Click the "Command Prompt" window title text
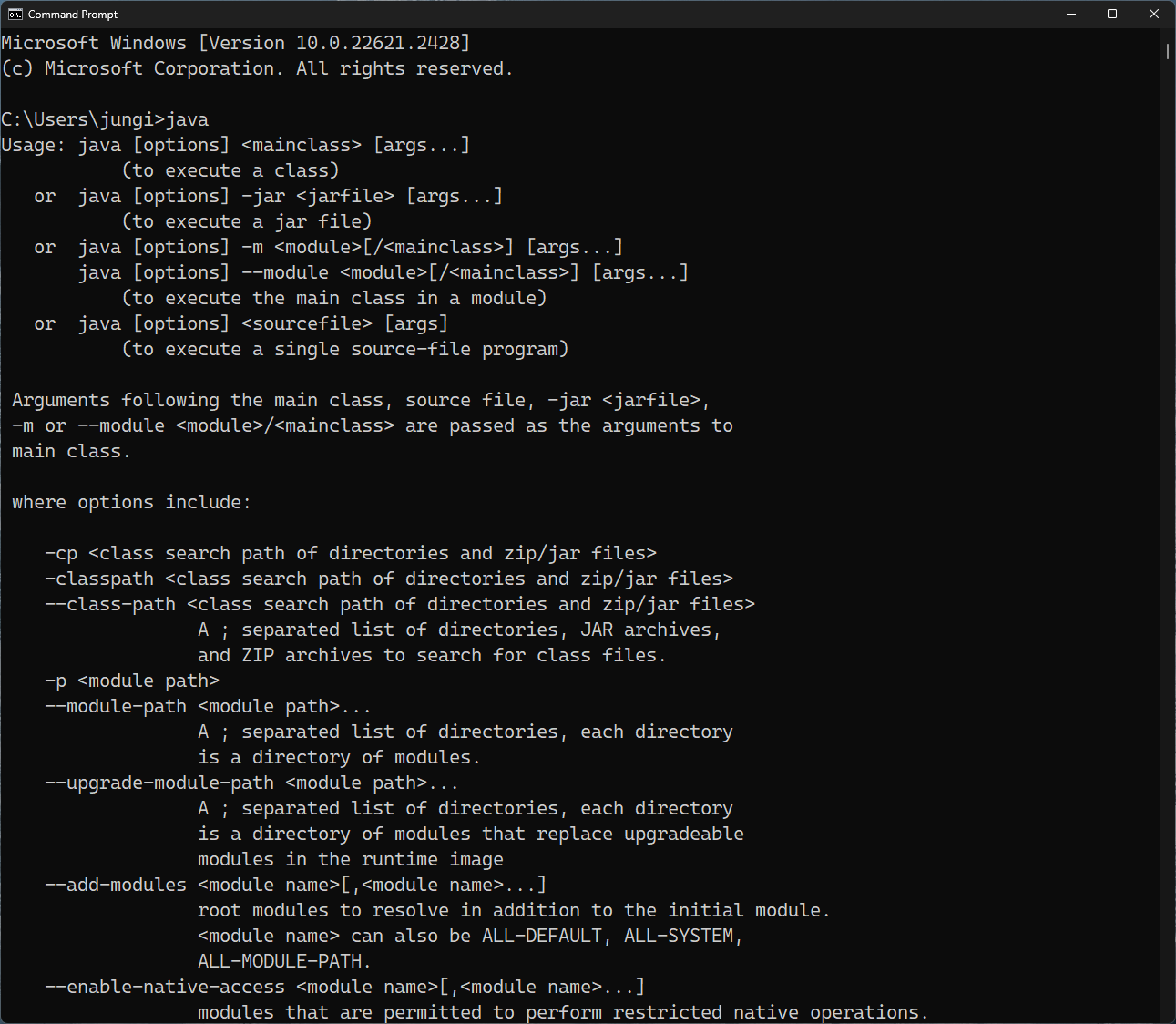 click(73, 15)
